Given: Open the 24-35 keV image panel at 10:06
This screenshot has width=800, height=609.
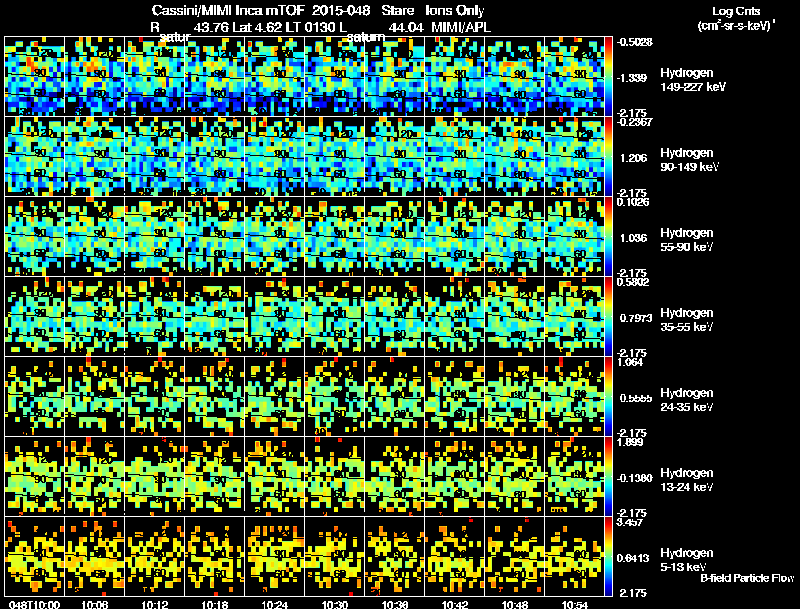Looking at the screenshot, I should (94, 397).
